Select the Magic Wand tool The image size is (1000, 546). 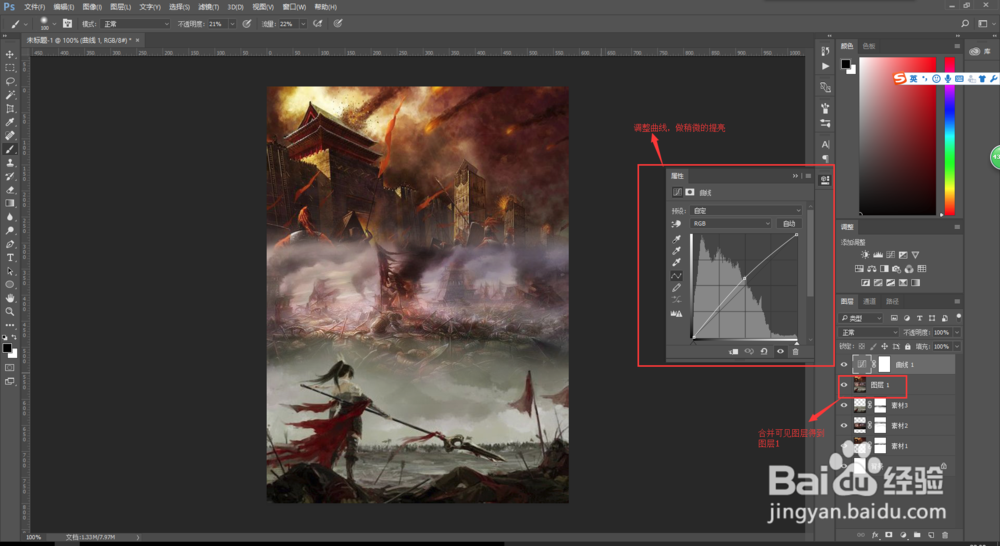(10, 95)
